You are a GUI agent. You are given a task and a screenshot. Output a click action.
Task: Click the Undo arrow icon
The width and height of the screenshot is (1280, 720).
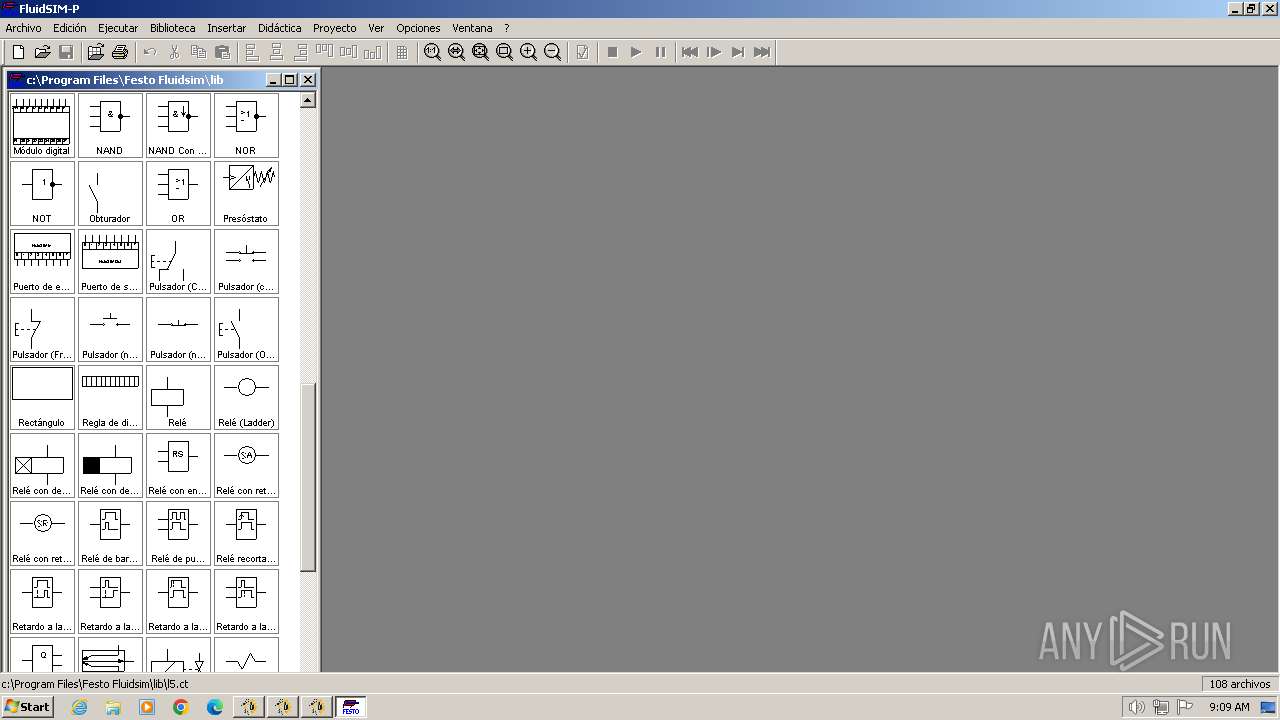pyautogui.click(x=150, y=52)
